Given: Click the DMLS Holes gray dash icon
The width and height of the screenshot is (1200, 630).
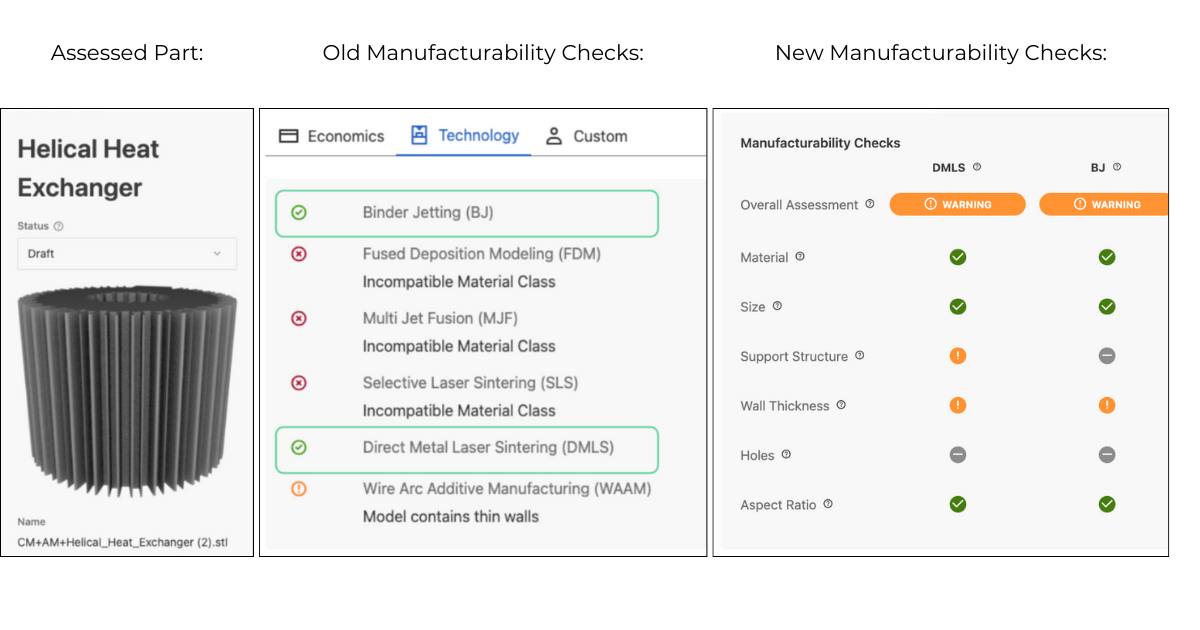Looking at the screenshot, I should pos(958,455).
